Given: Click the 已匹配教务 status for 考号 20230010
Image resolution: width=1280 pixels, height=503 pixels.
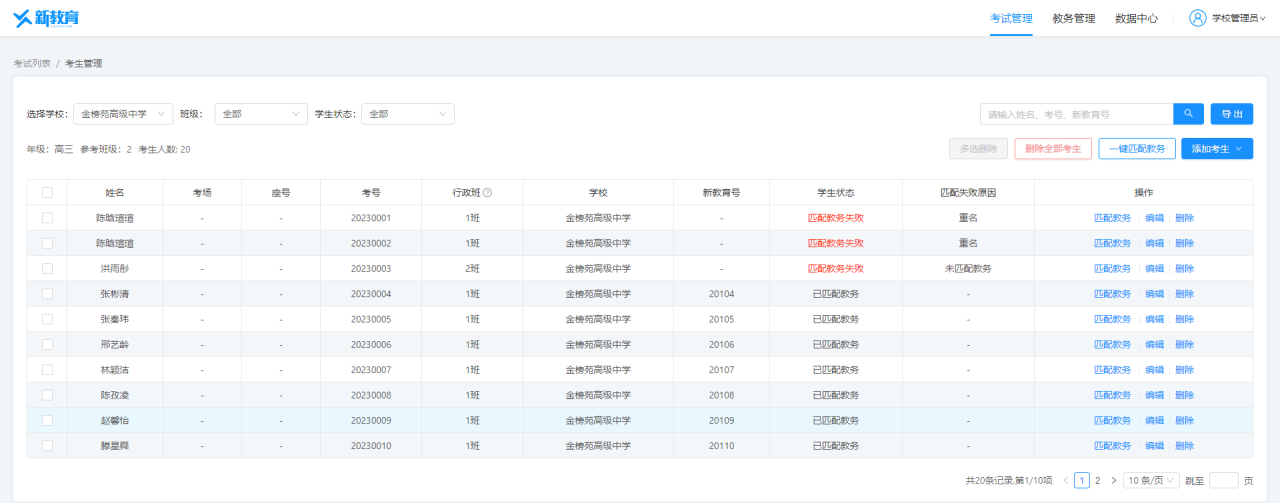Looking at the screenshot, I should [x=836, y=445].
